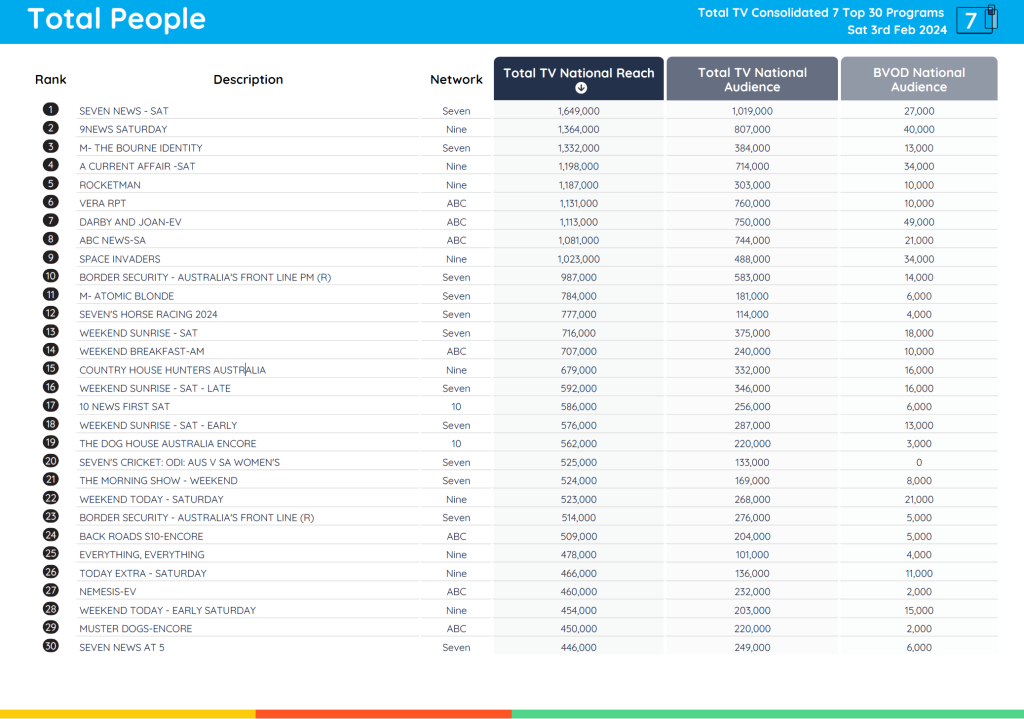Select rank badge 1 next to SEVEN NEWS - SAT
Screen dimensions: 1024x719
coord(50,110)
